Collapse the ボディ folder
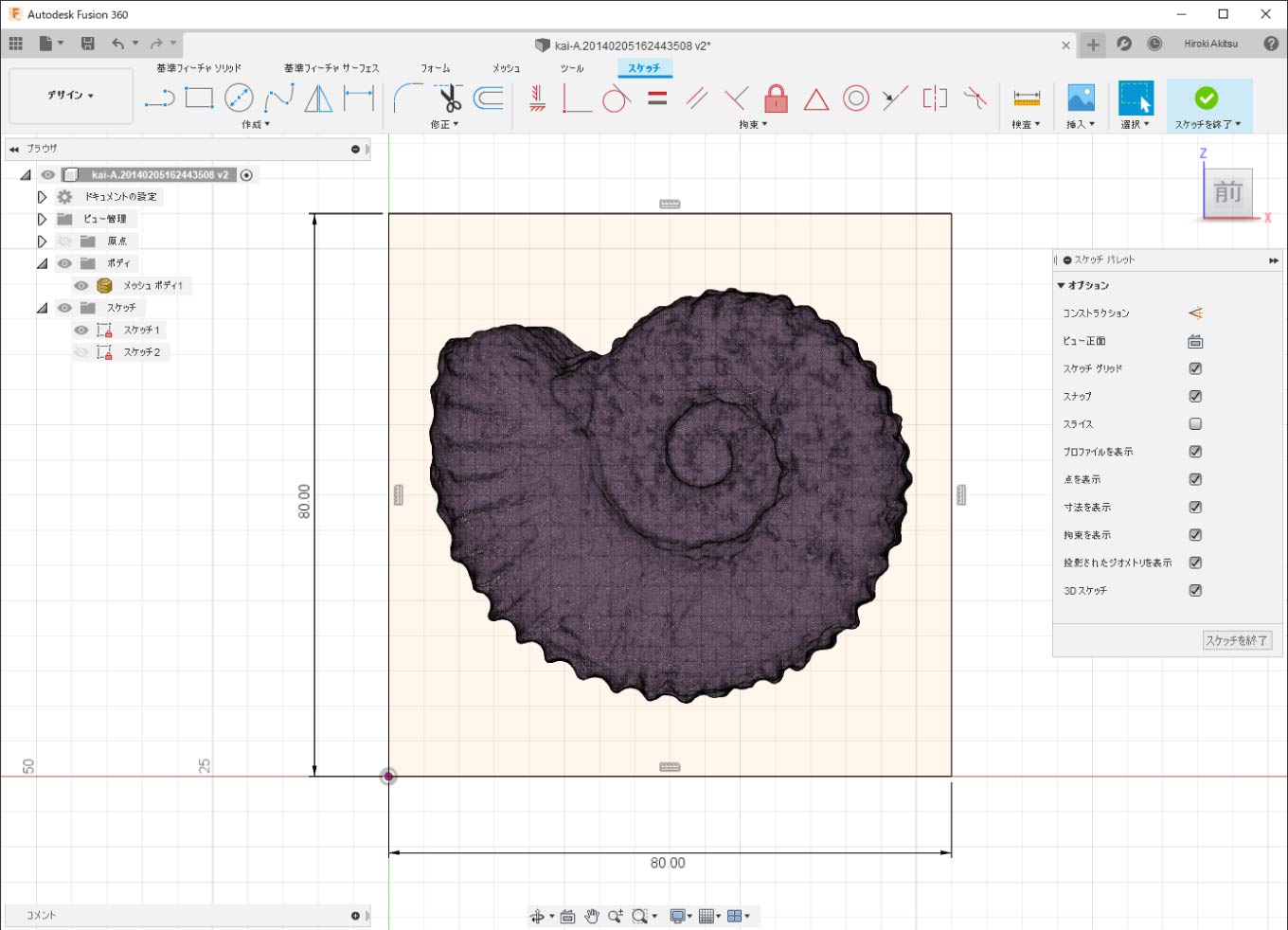This screenshot has width=1288, height=930. (x=42, y=263)
